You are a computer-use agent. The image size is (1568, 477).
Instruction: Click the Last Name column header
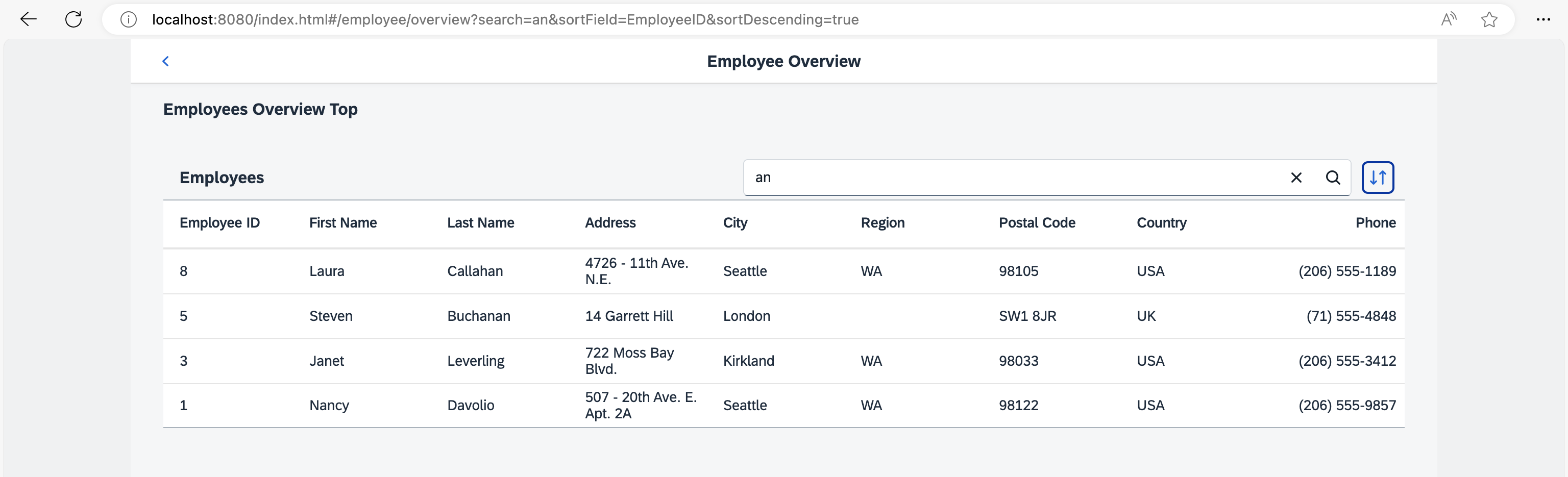[x=480, y=222]
